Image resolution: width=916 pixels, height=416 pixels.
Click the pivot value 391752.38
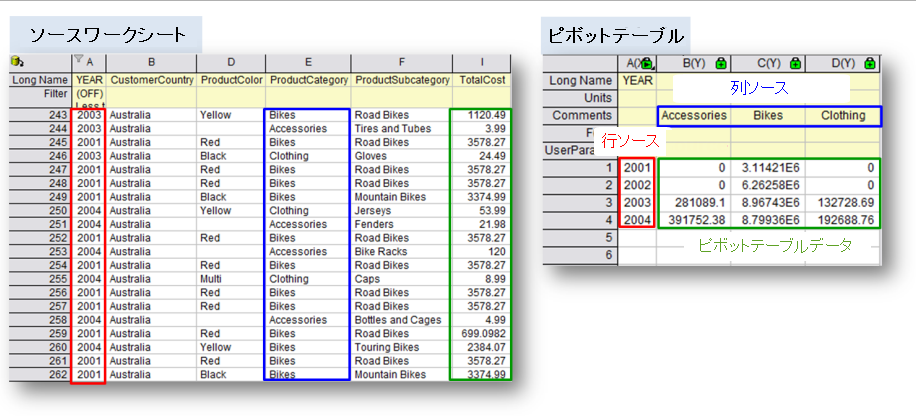point(693,220)
